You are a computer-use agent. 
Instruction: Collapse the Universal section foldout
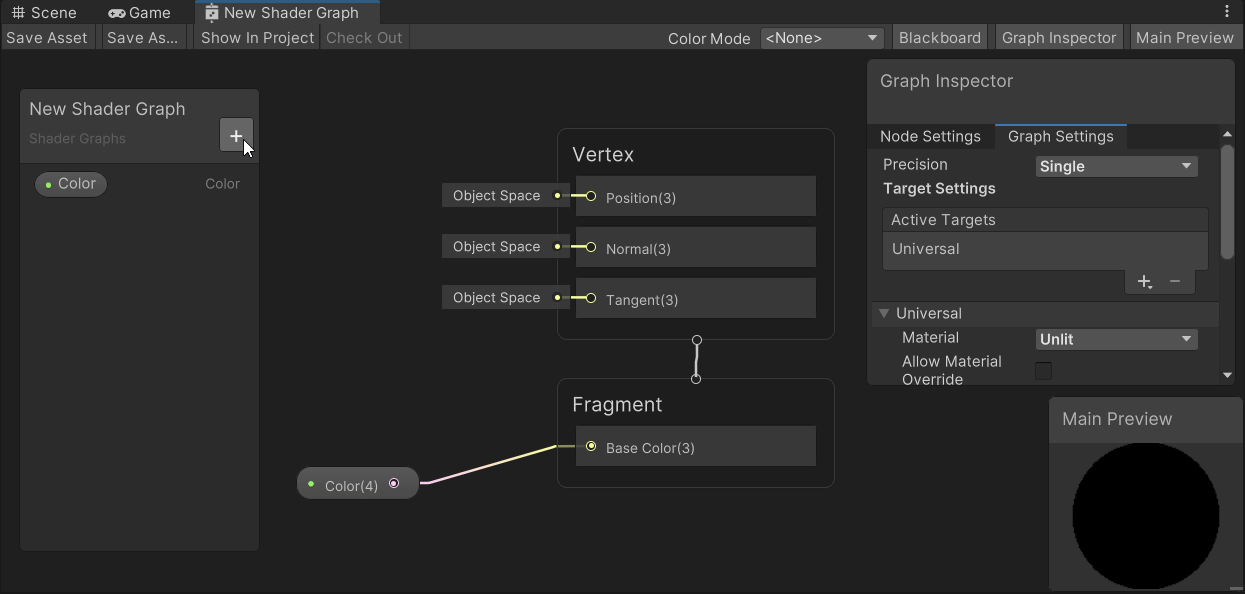click(884, 313)
